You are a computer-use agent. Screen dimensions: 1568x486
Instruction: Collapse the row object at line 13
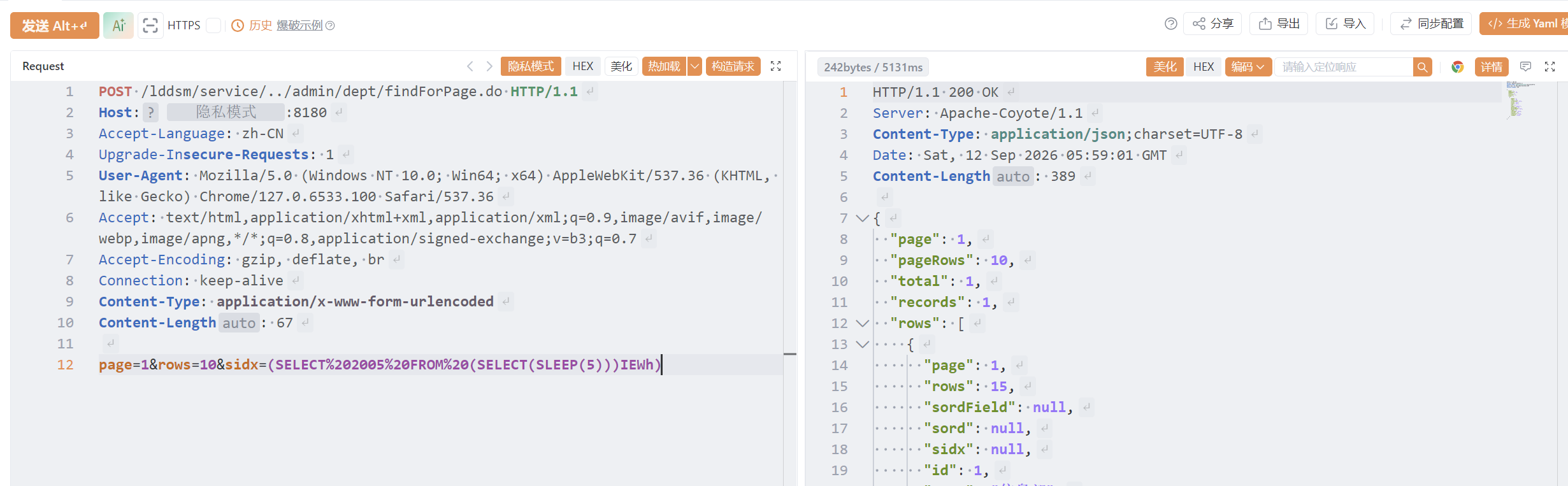tap(863, 345)
